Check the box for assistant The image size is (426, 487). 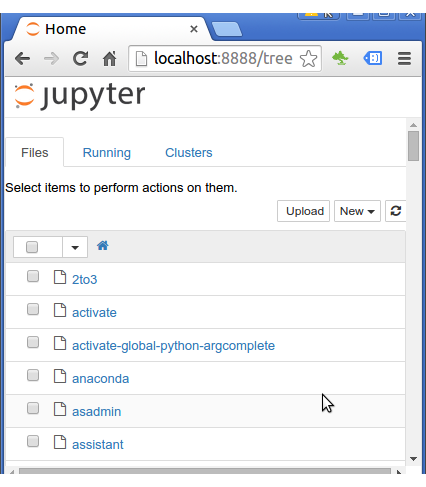click(x=33, y=441)
